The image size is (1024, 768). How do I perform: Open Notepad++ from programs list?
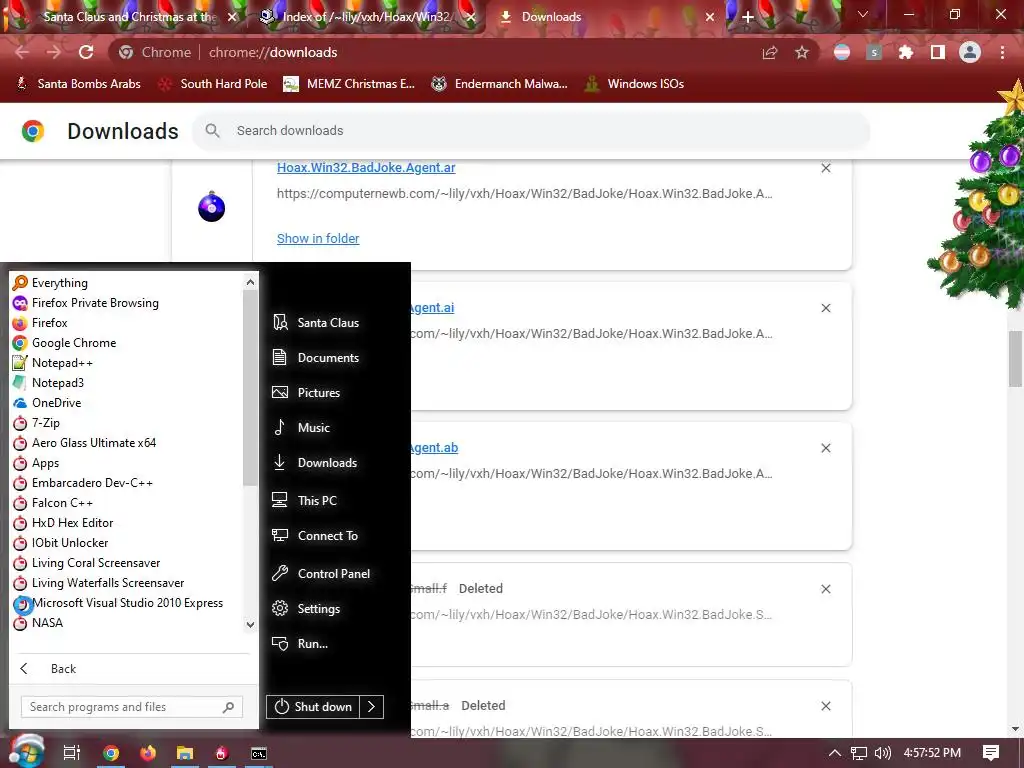click(x=127, y=363)
